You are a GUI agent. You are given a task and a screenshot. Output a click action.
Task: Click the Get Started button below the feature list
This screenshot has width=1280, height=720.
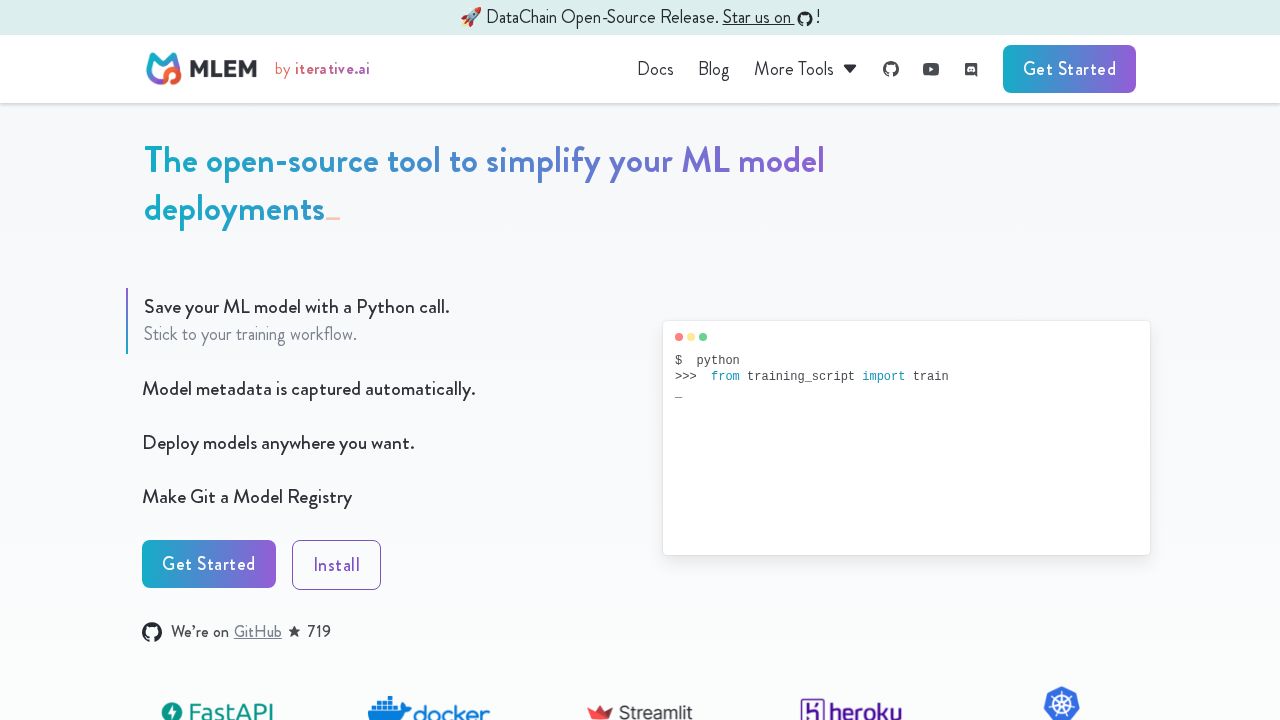pyautogui.click(x=209, y=564)
